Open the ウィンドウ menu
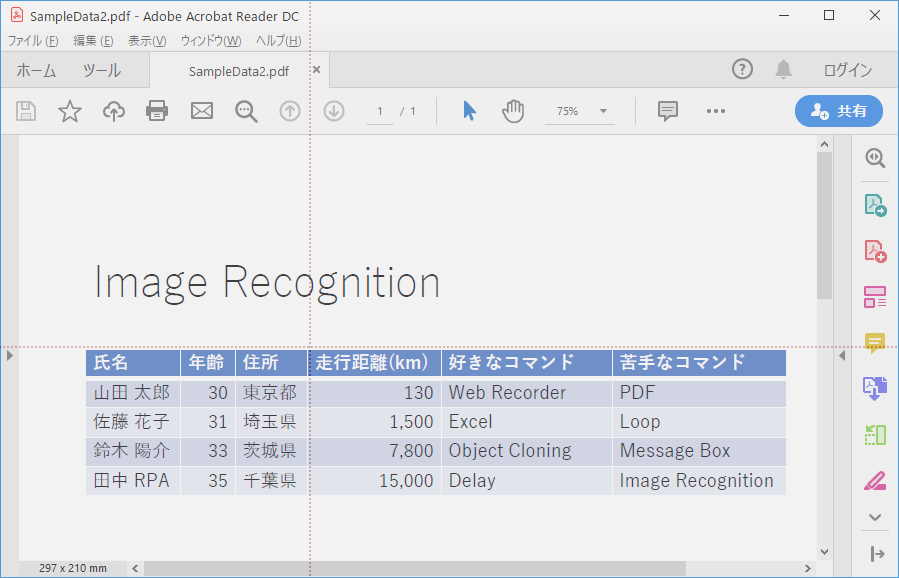Viewport: 899px width, 578px height. (211, 41)
